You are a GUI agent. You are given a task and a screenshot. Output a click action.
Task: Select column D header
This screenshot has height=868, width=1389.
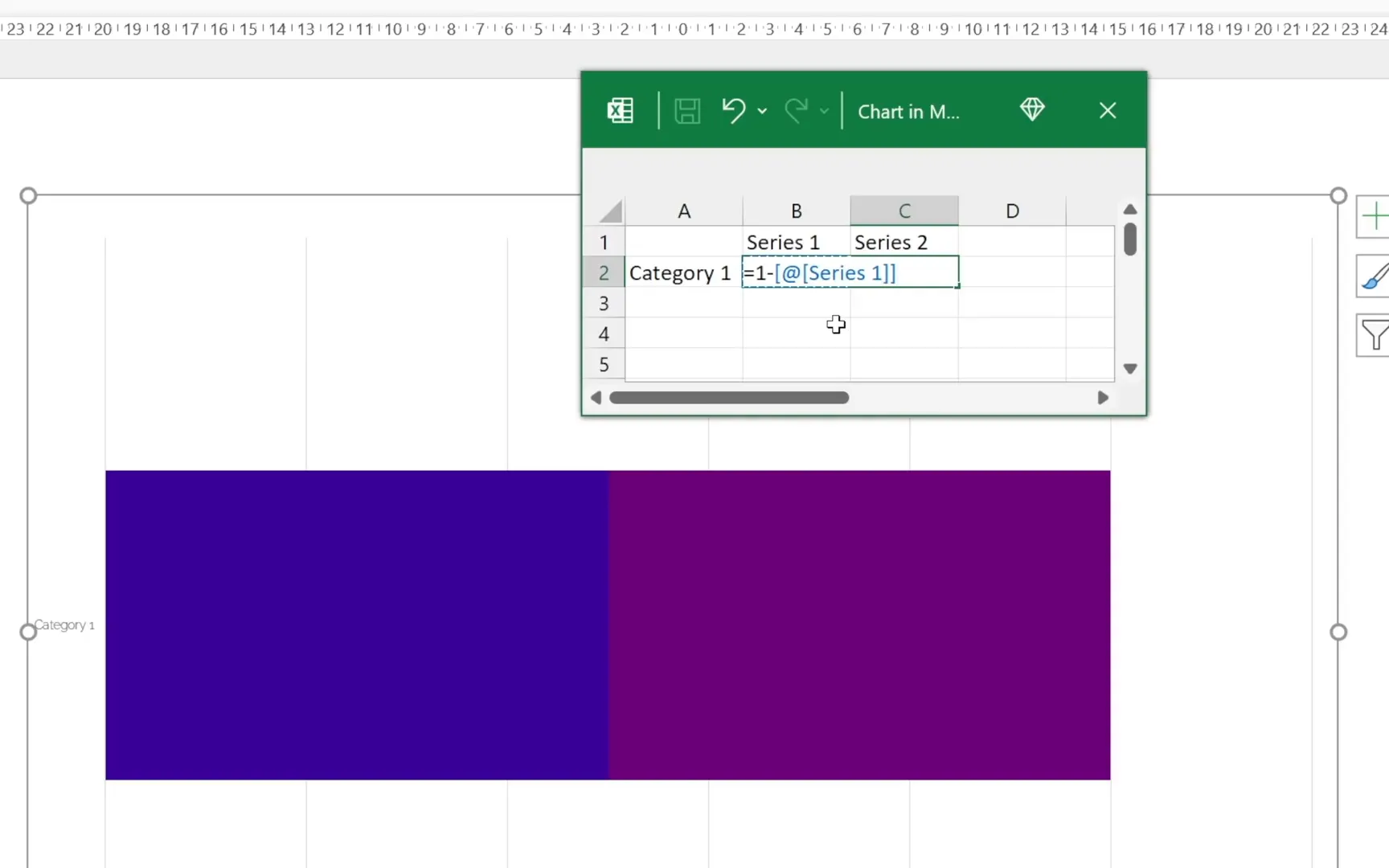tap(1012, 211)
